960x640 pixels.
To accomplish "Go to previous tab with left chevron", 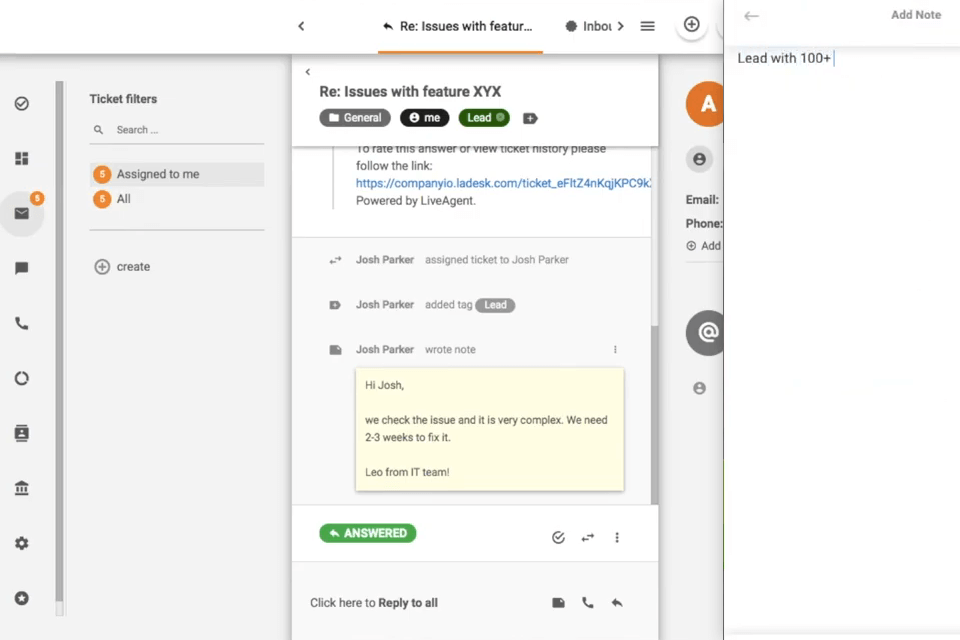I will click(301, 26).
